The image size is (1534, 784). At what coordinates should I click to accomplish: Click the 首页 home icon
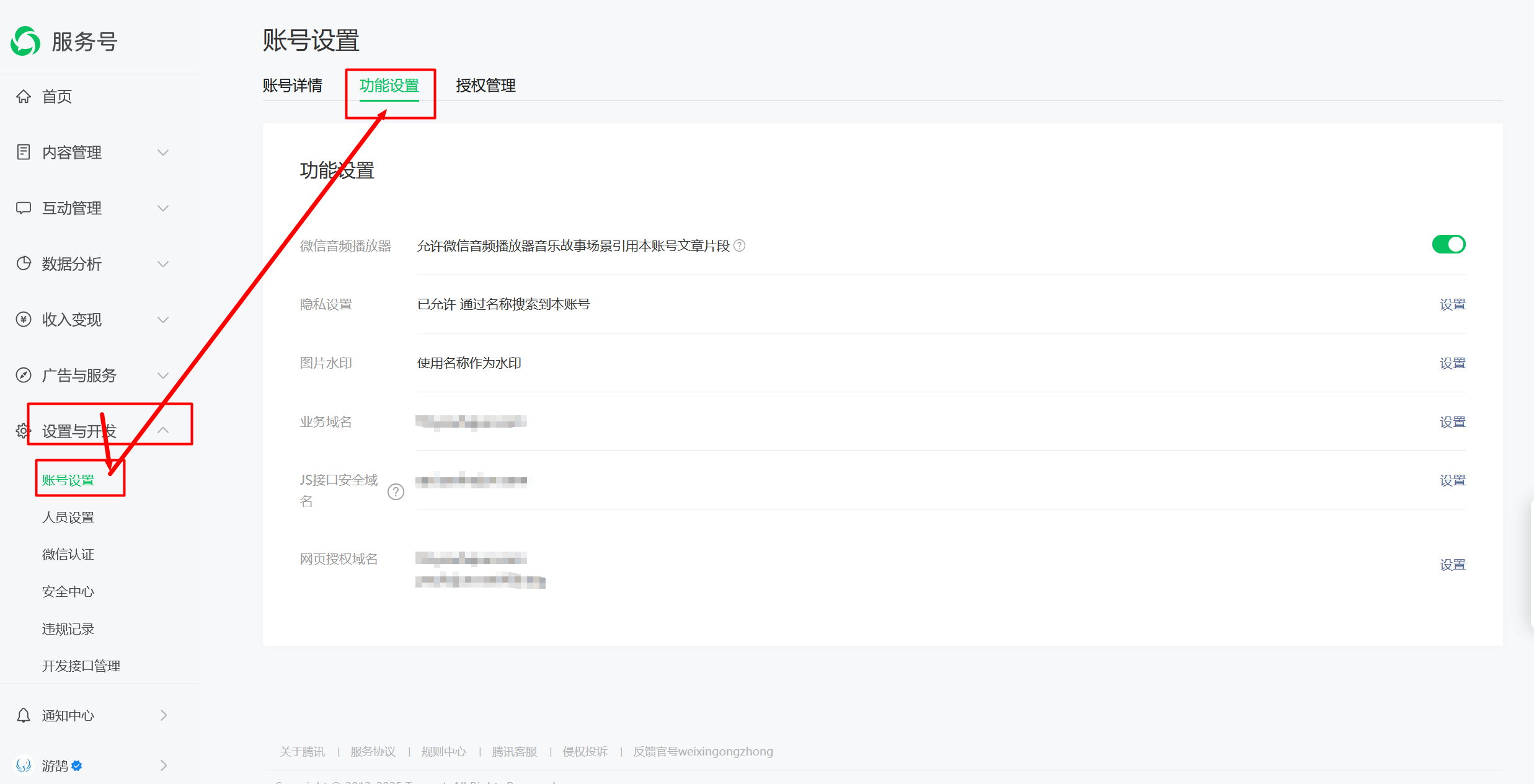pos(23,96)
